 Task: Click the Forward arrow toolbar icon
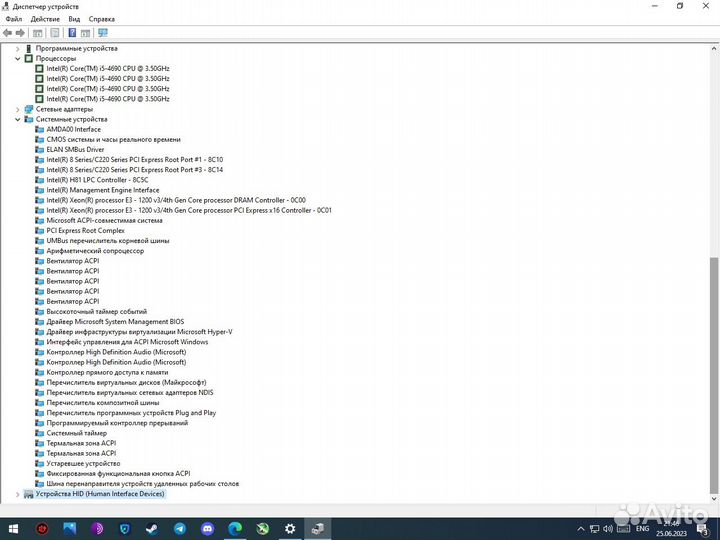click(x=20, y=33)
